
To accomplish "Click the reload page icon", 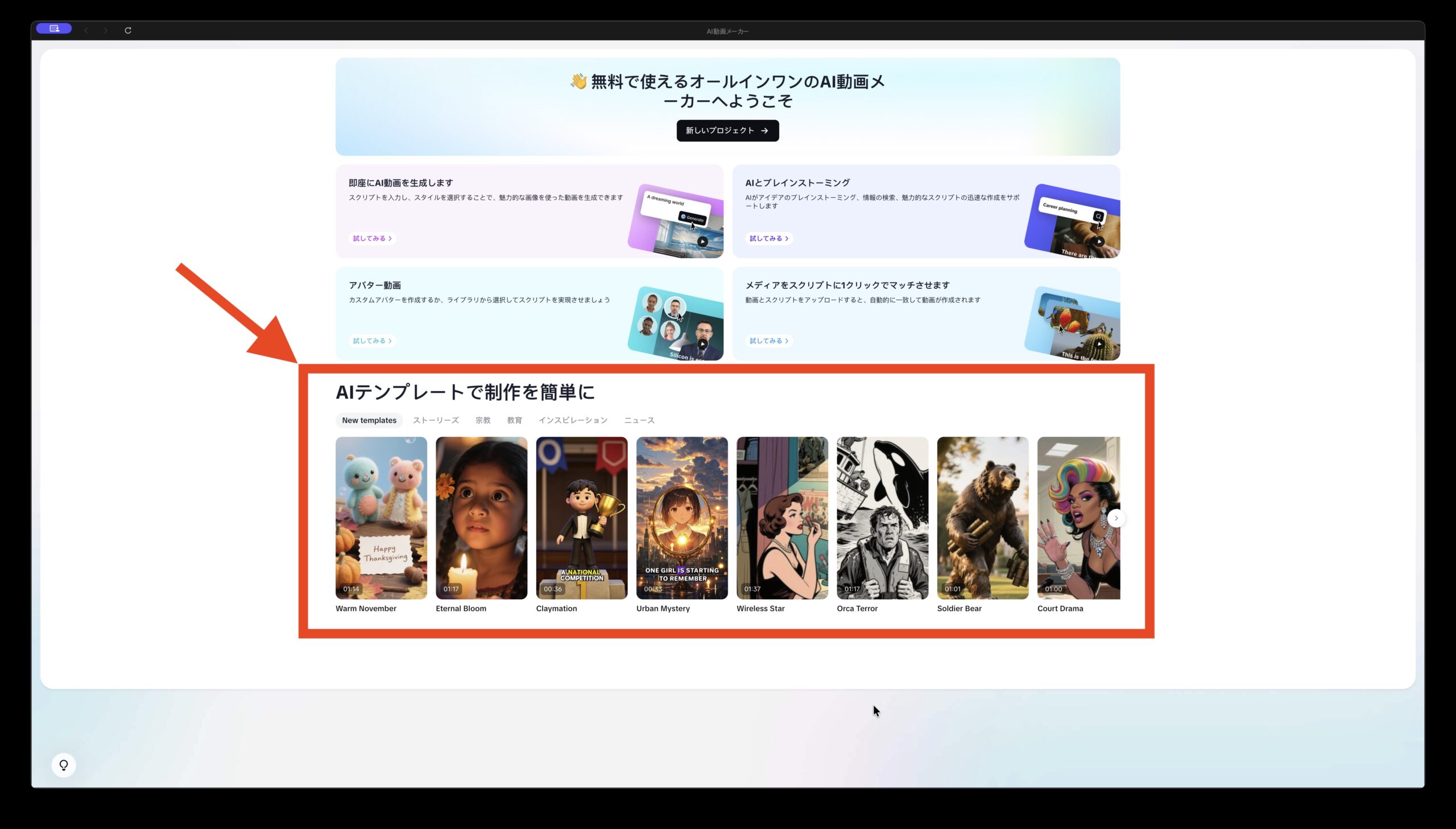I will [x=128, y=30].
